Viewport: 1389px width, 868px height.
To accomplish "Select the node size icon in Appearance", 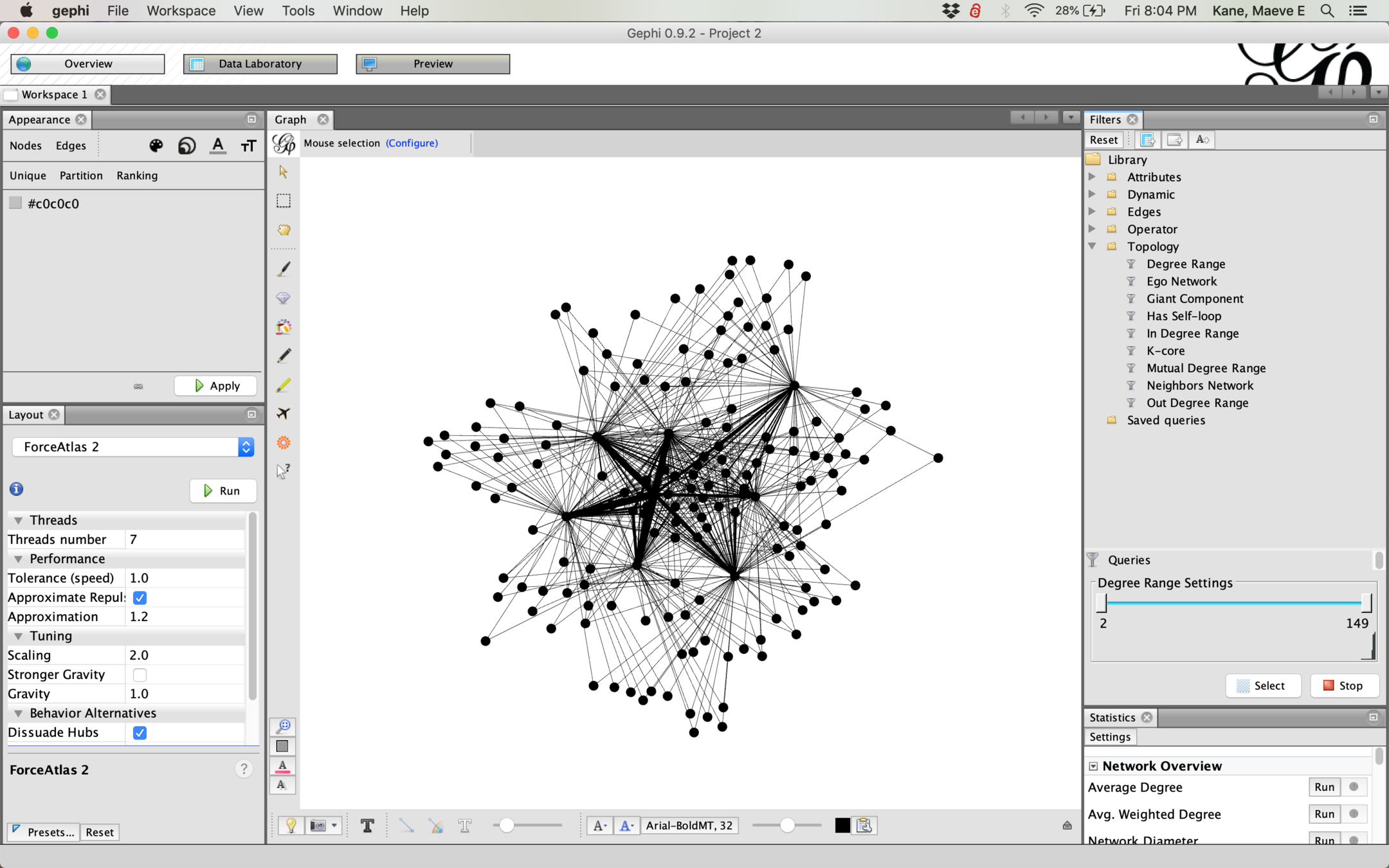I will [x=187, y=146].
